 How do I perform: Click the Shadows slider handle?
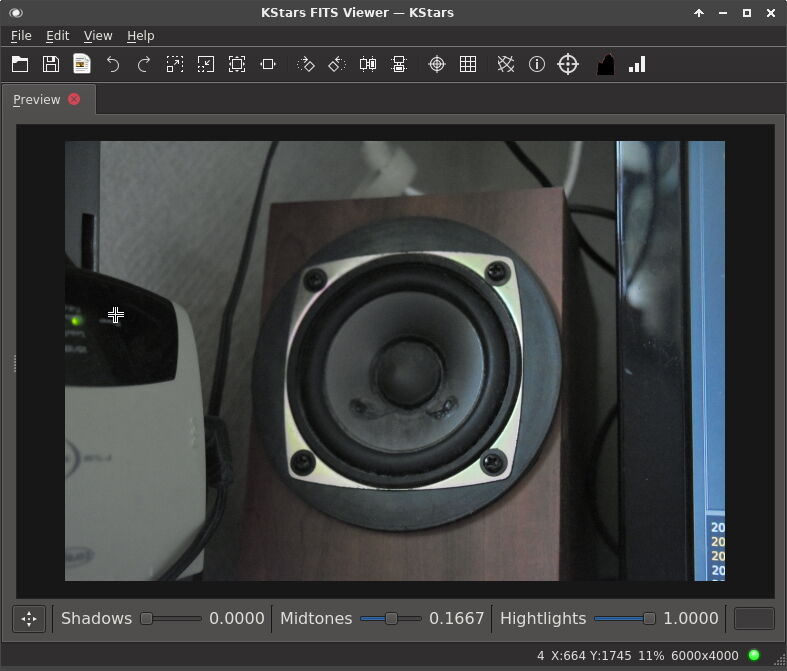[146, 619]
